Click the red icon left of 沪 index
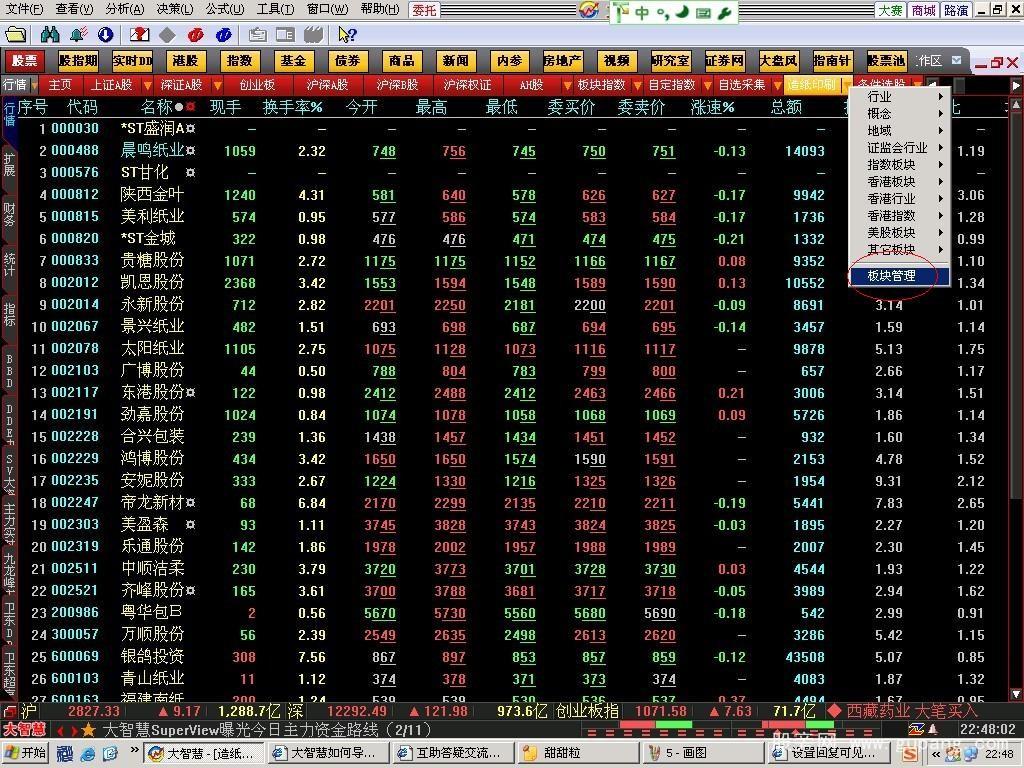 point(9,711)
